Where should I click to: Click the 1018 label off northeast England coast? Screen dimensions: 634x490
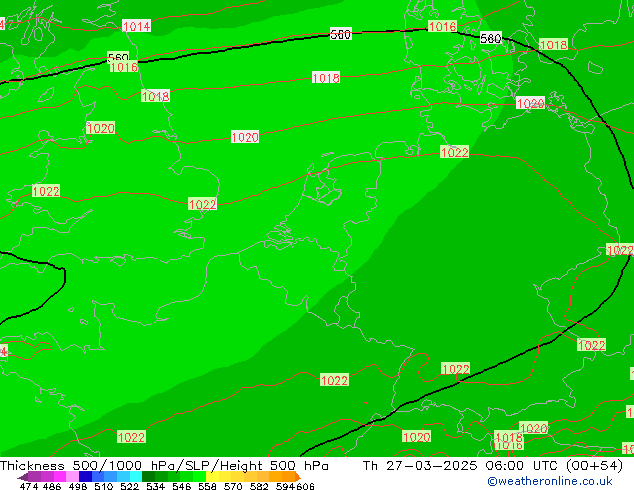(155, 96)
